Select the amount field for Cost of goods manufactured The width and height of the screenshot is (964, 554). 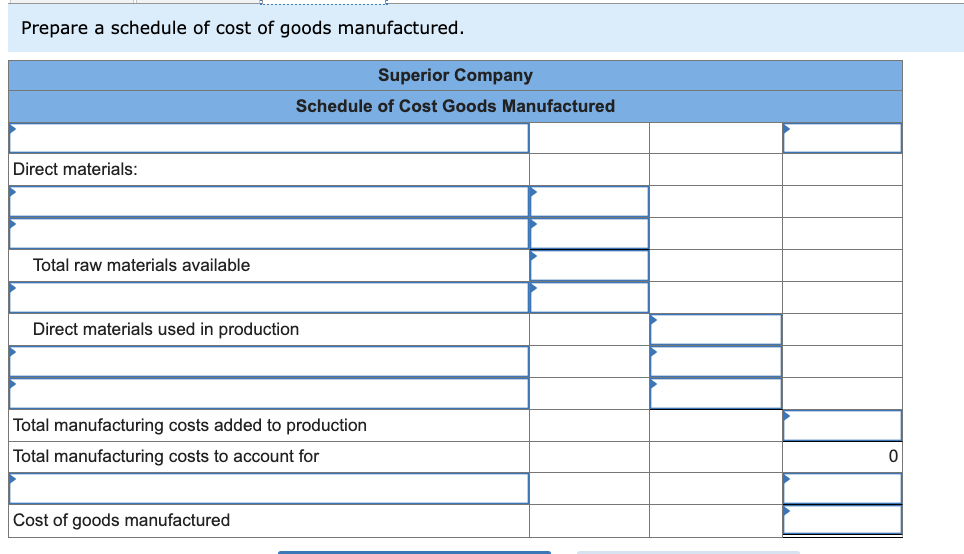[842, 520]
